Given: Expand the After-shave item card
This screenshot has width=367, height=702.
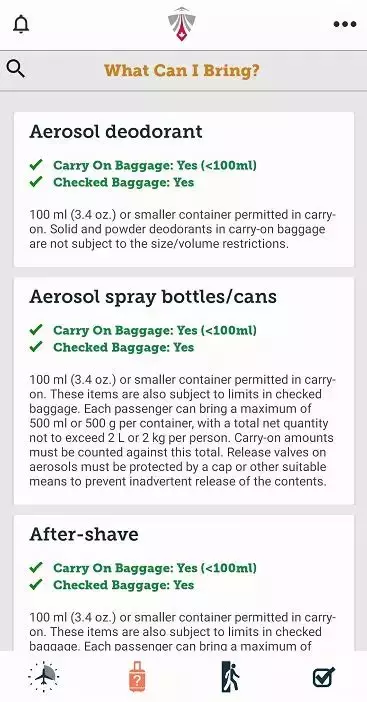Looking at the screenshot, I should (x=184, y=583).
